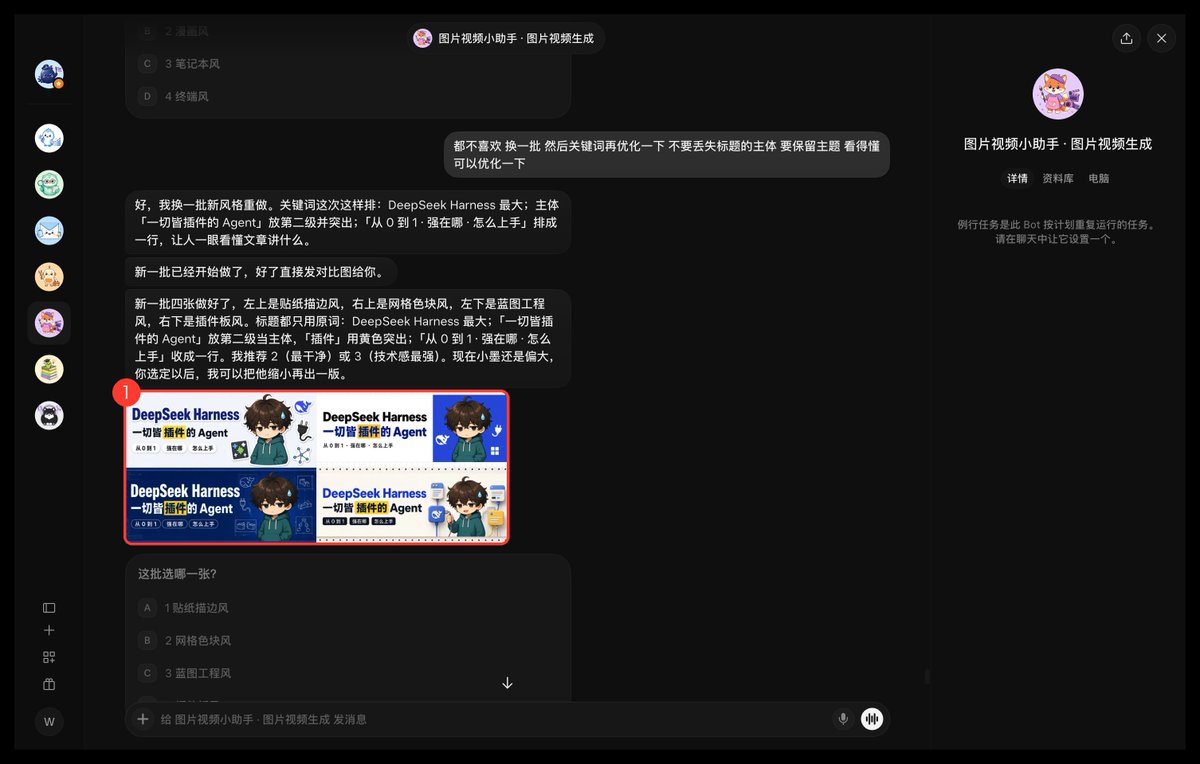Viewport: 1200px width, 764px height.
Task: Open the black cat avatar bot
Action: (x=49, y=415)
